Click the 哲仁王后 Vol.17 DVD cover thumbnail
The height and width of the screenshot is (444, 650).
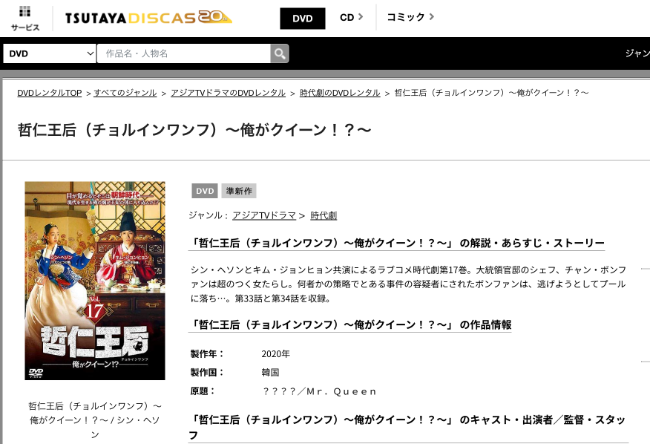[95, 281]
